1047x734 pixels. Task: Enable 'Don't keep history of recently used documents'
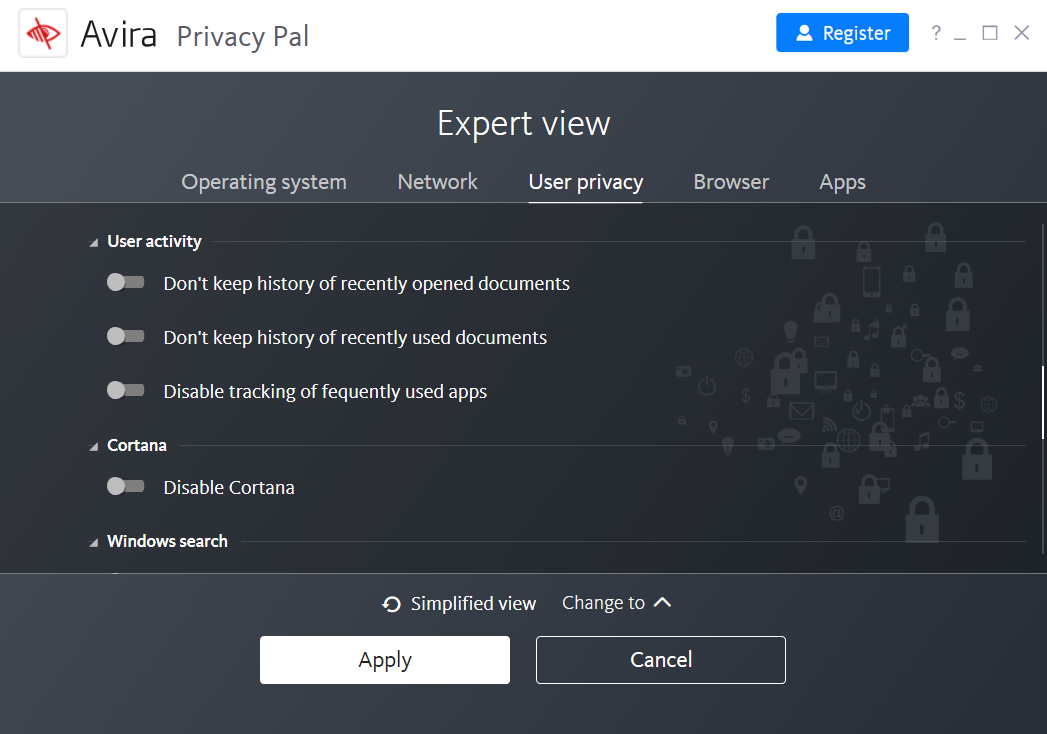click(x=125, y=336)
